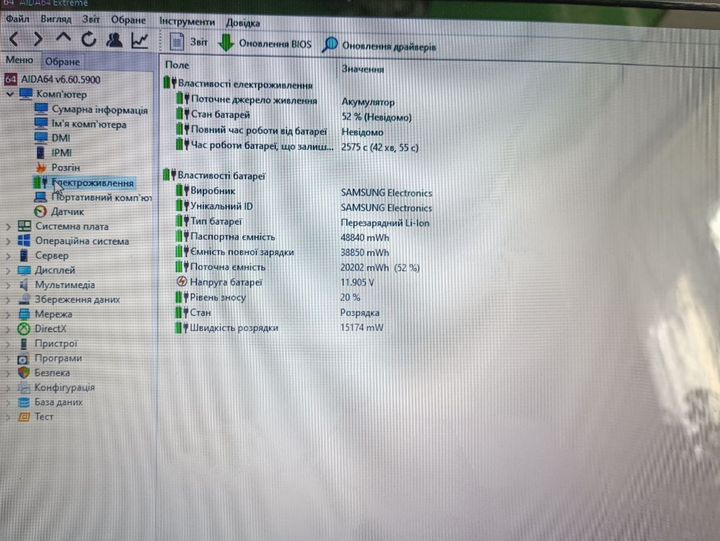Click the Значення column header
Image resolution: width=720 pixels, height=541 pixels.
click(362, 69)
